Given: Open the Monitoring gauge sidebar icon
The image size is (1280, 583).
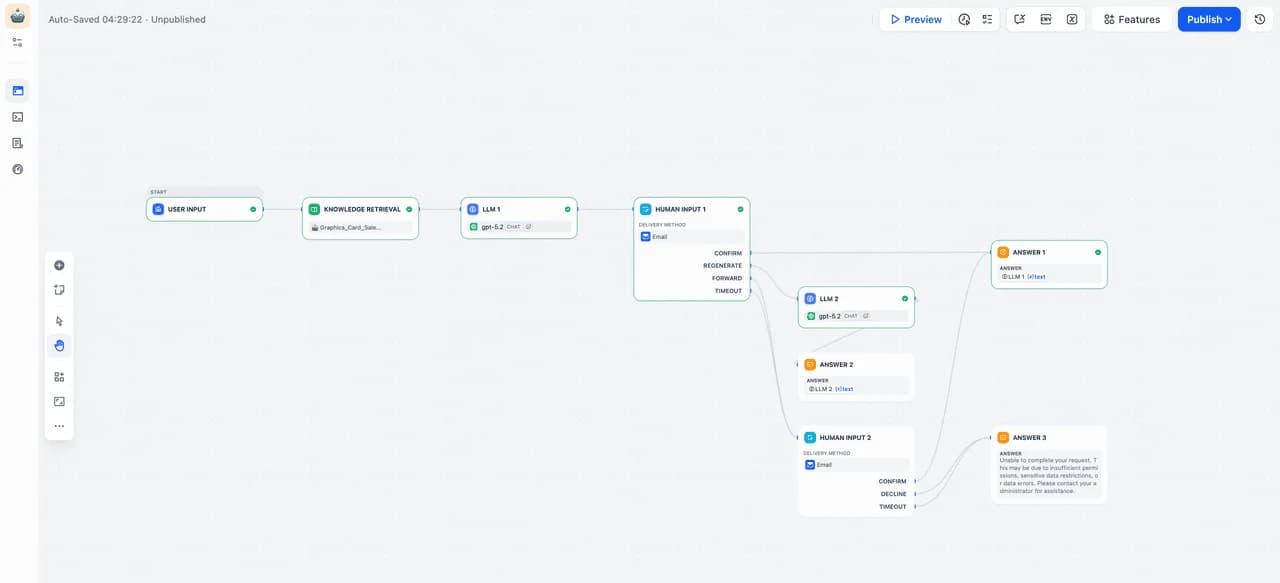Looking at the screenshot, I should coord(17,169).
